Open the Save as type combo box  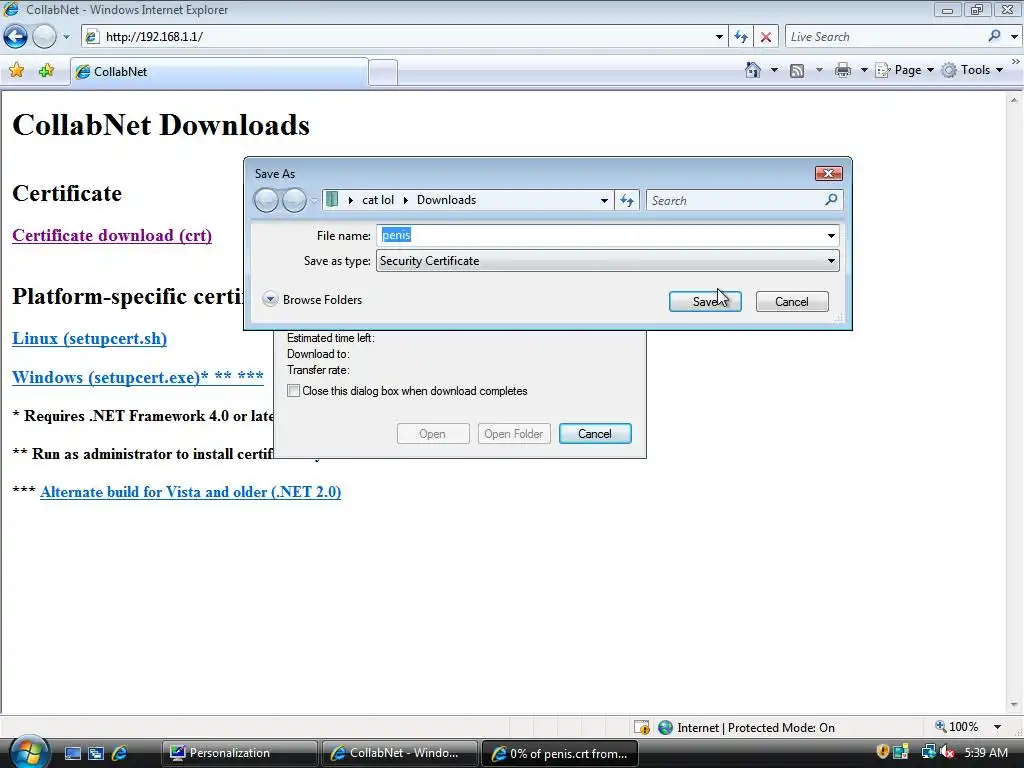pyautogui.click(x=607, y=261)
